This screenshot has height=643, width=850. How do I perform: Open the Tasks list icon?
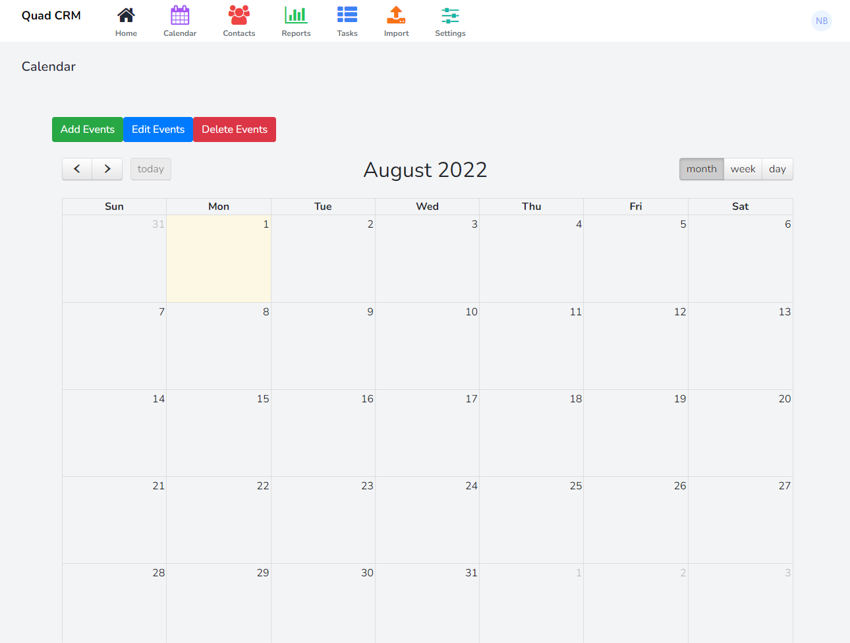click(x=347, y=15)
